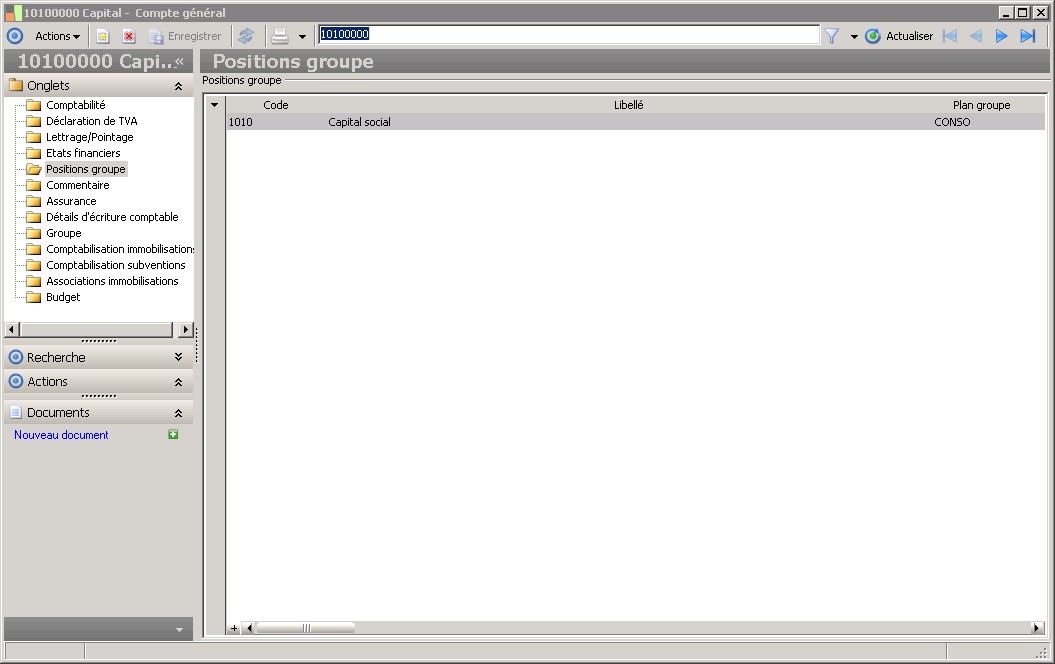
Task: Maximize the Compte général window
Action: click(1023, 13)
